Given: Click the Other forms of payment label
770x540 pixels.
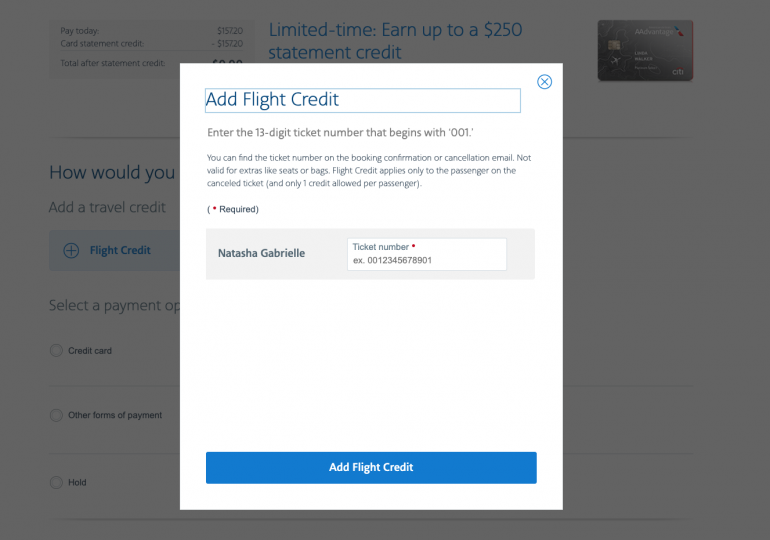Looking at the screenshot, I should (115, 415).
